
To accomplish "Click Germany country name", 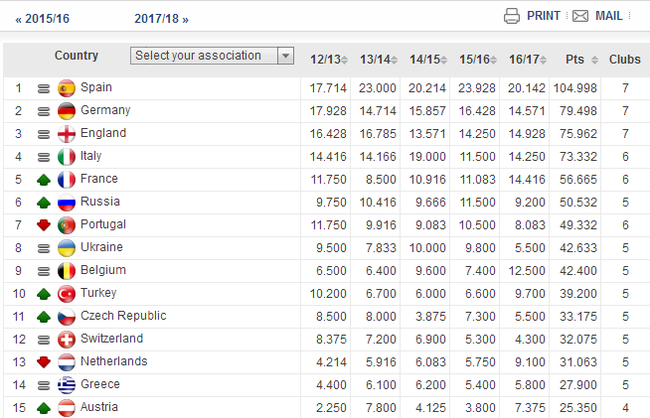I will [105, 110].
